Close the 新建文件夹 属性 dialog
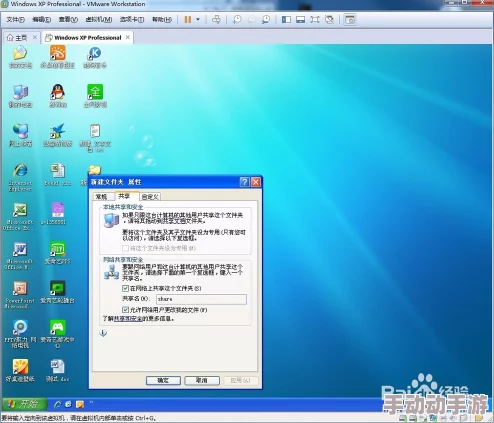Image resolution: width=494 pixels, height=423 pixels. coord(256,182)
